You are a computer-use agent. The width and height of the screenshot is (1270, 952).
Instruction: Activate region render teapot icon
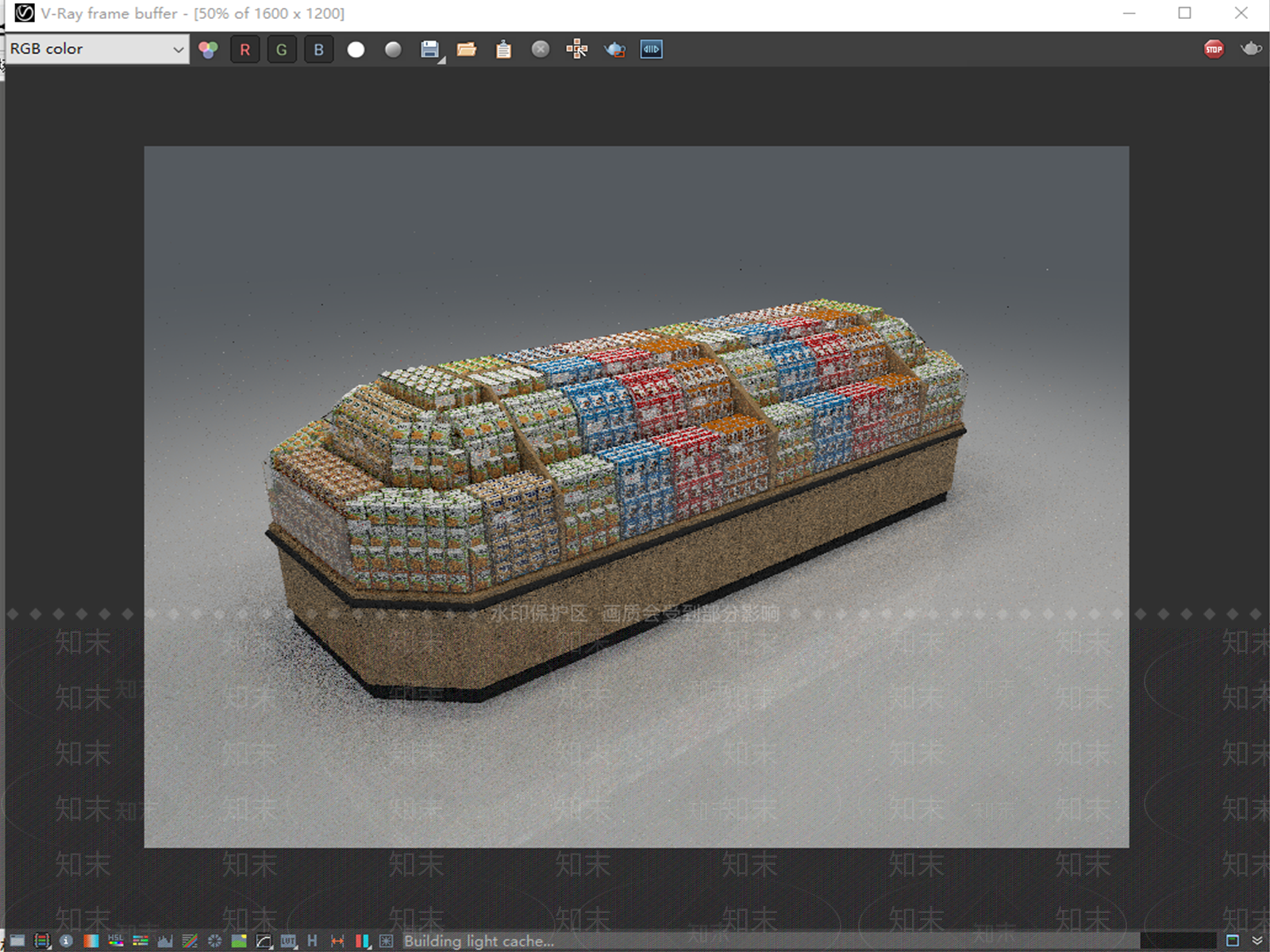(614, 49)
